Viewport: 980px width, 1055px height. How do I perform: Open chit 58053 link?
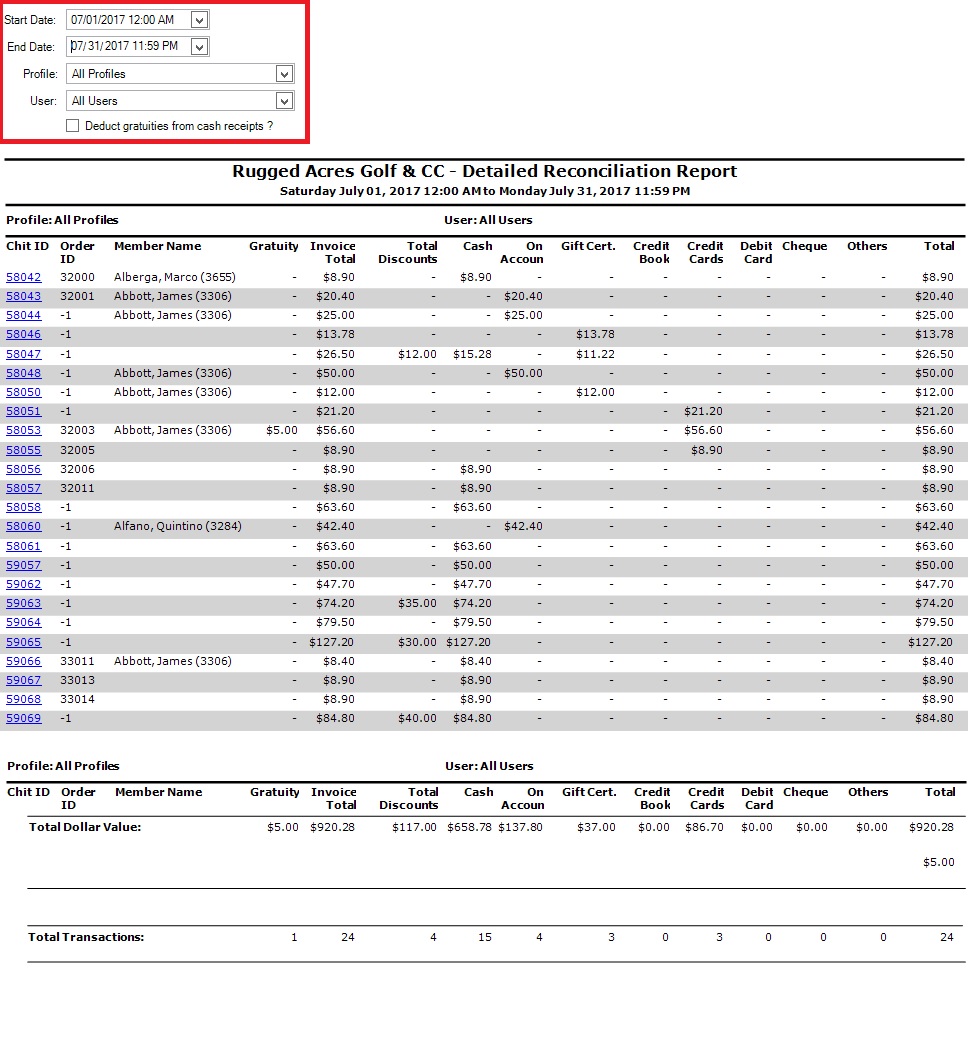click(x=24, y=431)
